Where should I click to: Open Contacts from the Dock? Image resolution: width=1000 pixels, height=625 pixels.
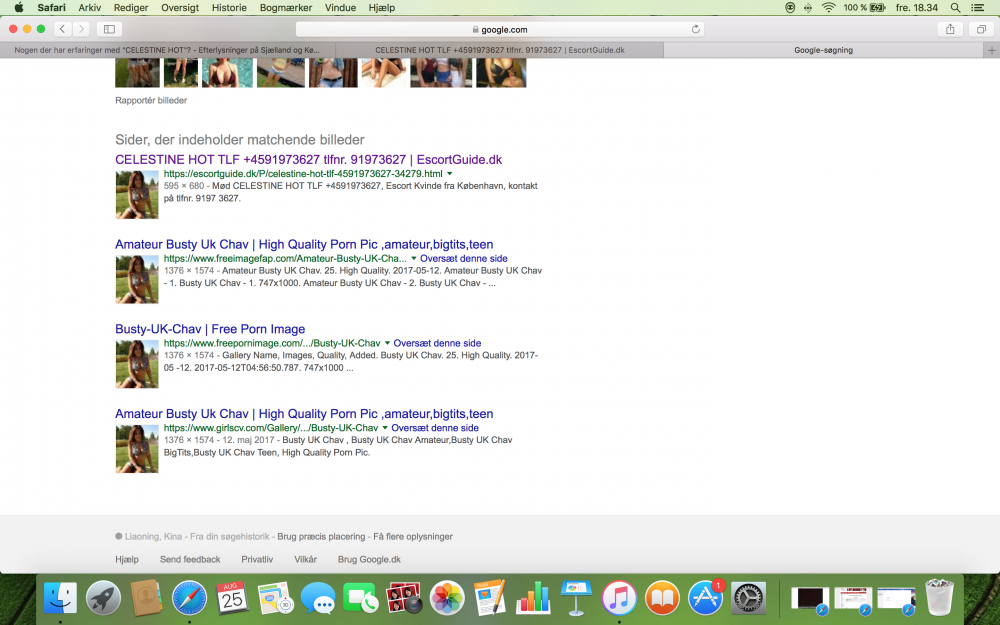click(x=146, y=599)
